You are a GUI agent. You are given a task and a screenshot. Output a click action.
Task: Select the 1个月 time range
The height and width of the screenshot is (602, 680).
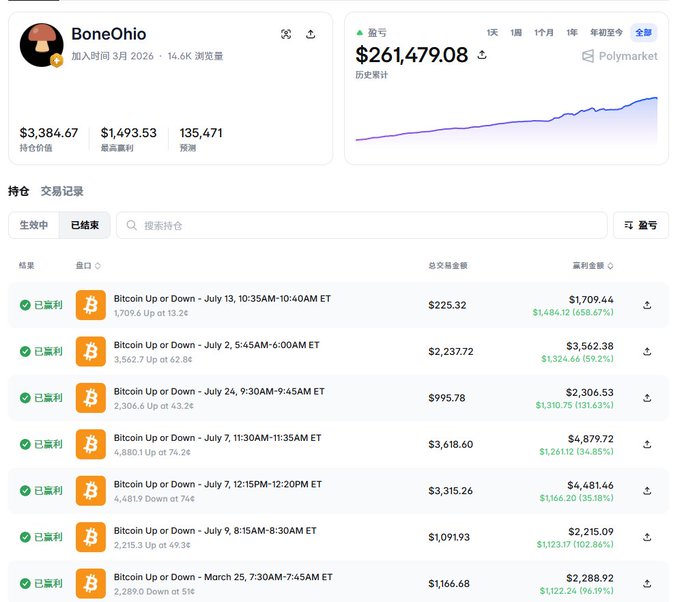coord(543,33)
